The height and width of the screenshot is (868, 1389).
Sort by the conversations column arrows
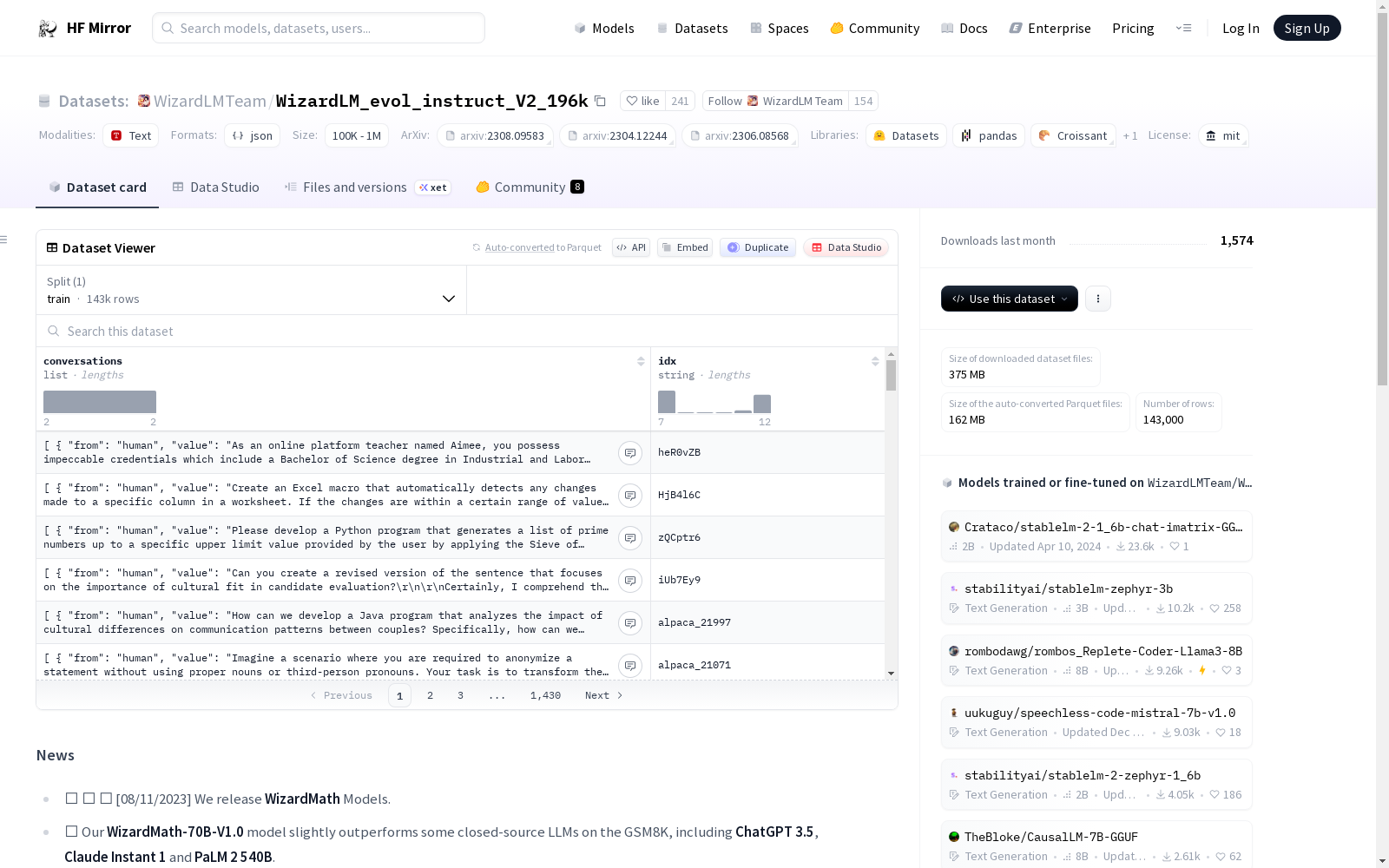[x=641, y=361]
